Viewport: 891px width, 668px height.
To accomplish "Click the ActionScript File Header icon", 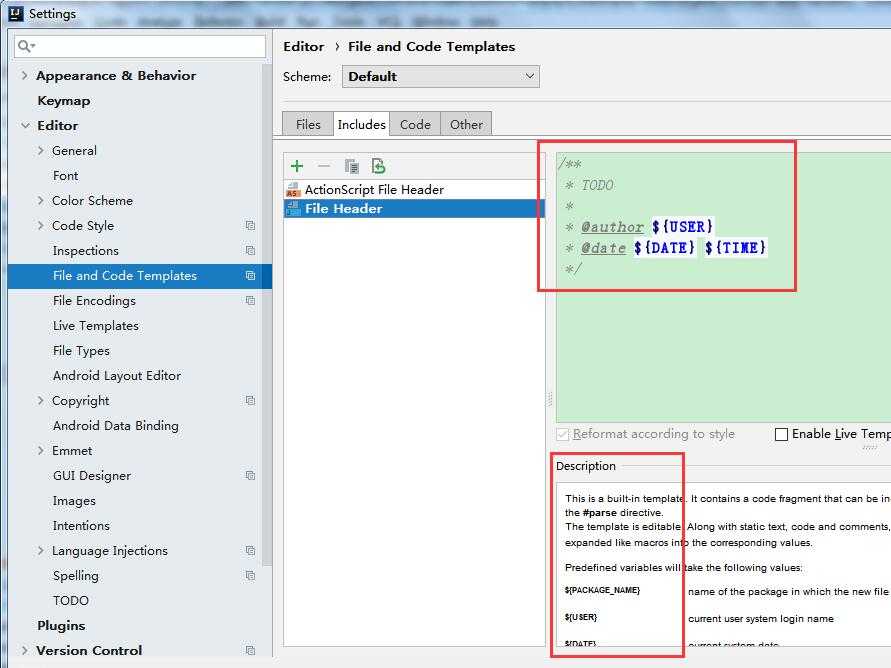I will 293,190.
